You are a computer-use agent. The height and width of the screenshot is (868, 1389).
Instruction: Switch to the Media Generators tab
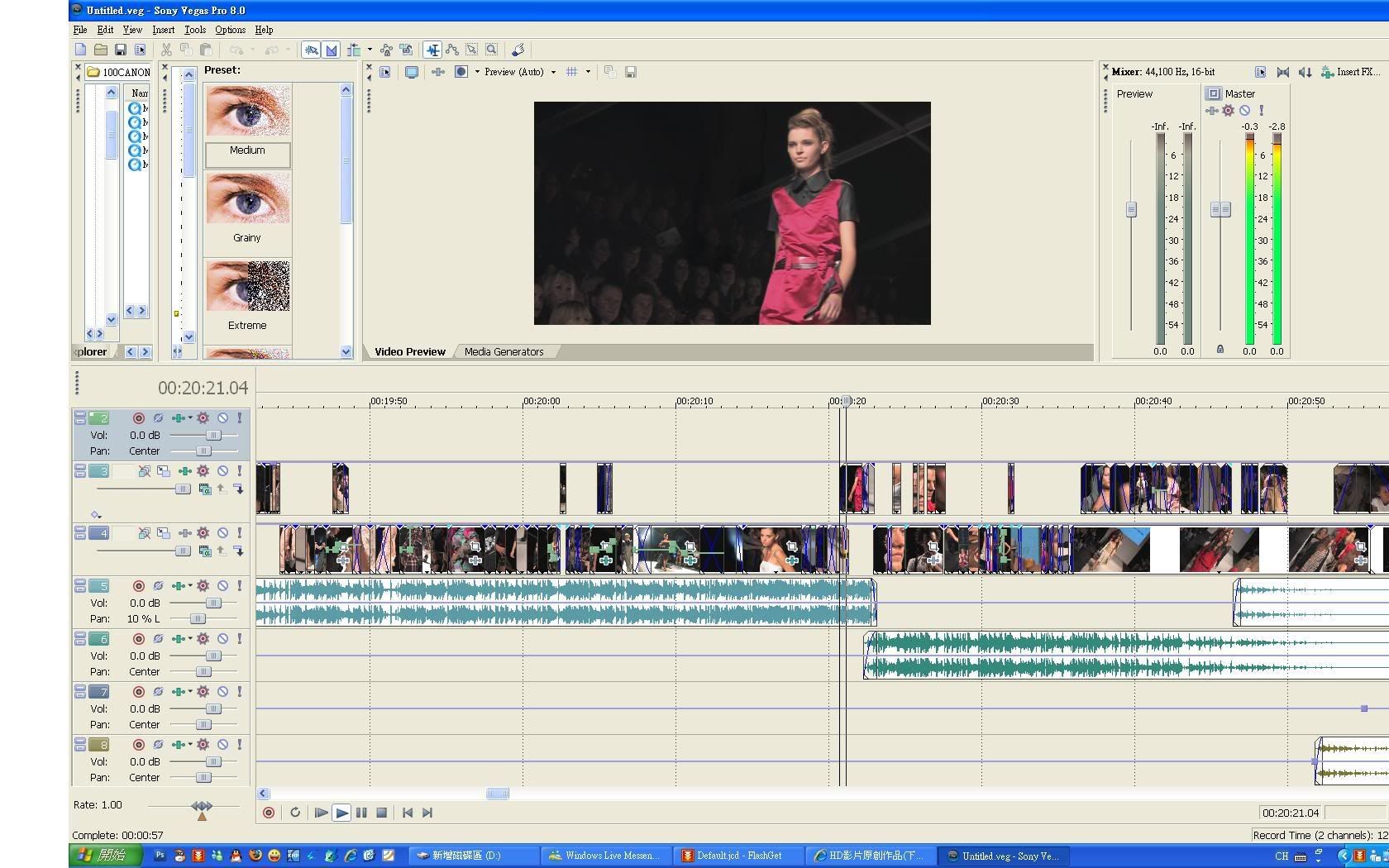504,352
